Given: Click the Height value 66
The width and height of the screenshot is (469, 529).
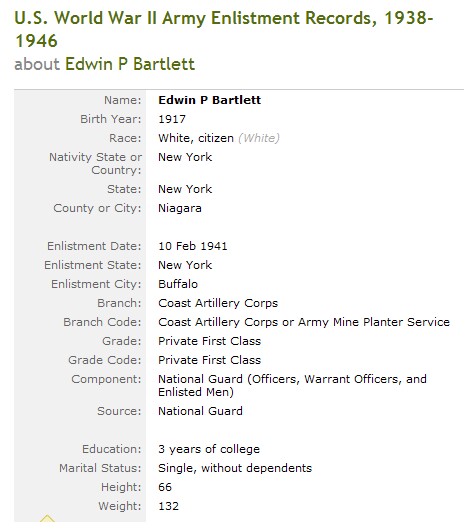Looking at the screenshot, I should click(x=165, y=487).
